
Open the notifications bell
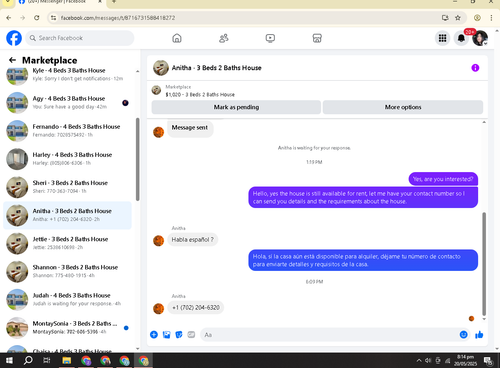coord(461,38)
